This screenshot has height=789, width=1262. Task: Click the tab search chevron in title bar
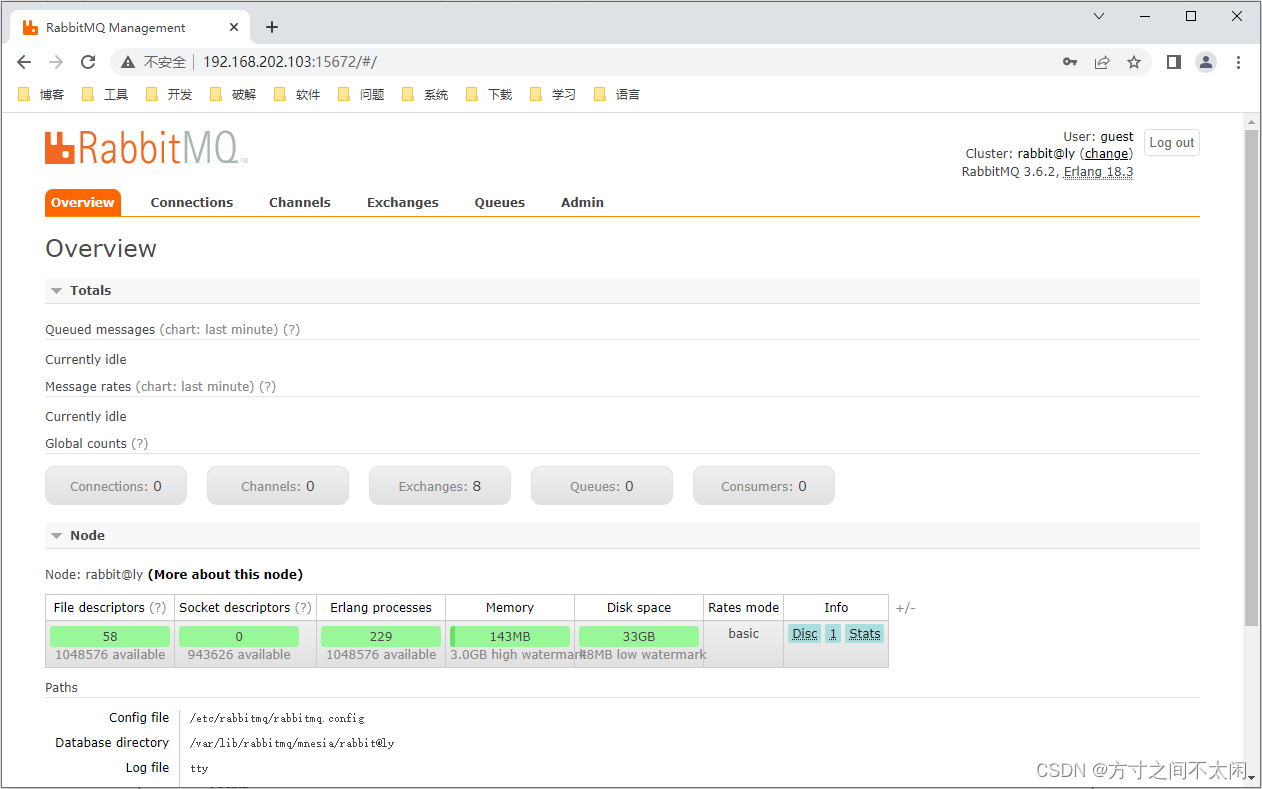(x=1099, y=16)
